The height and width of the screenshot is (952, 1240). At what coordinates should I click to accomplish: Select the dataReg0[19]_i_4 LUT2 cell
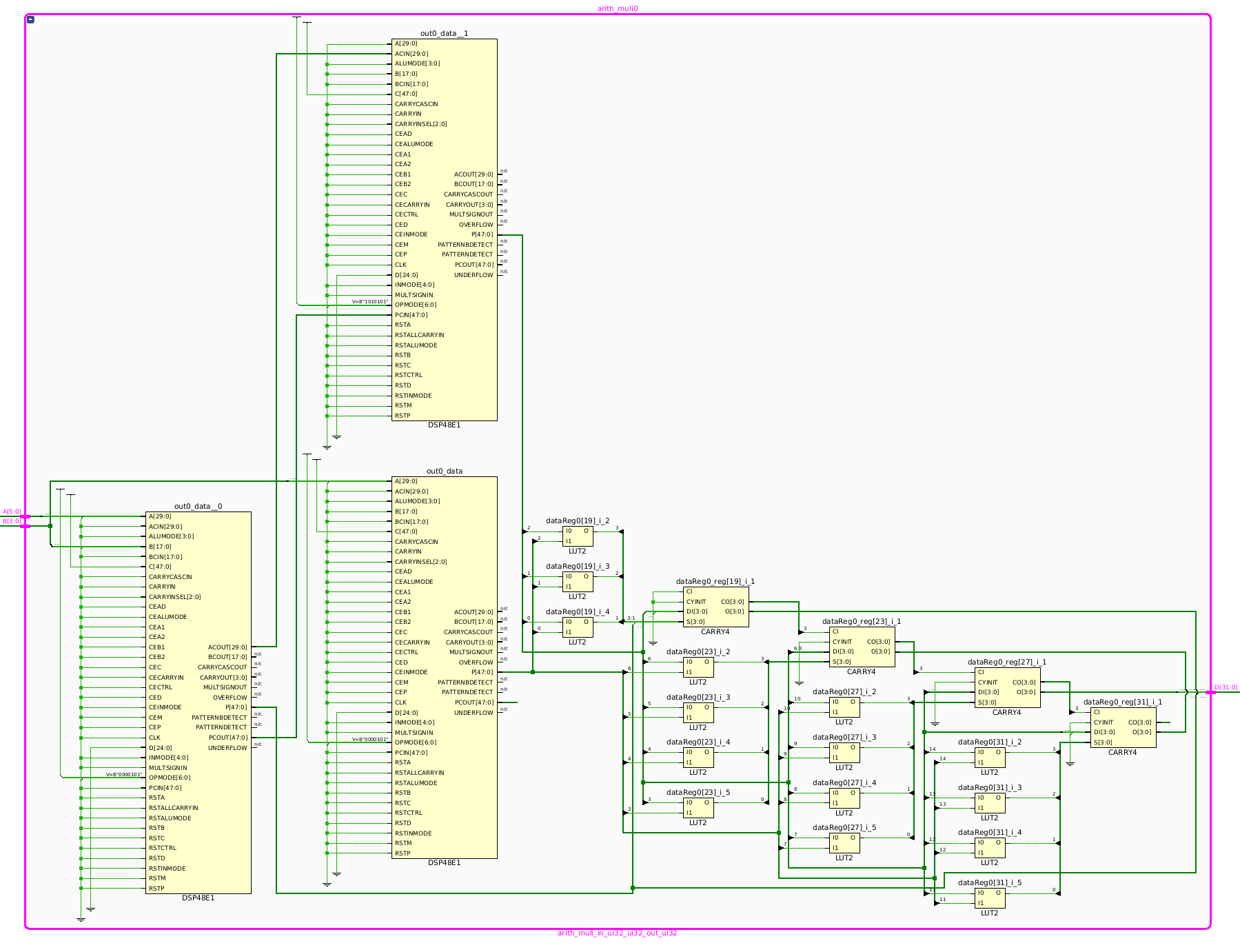click(578, 627)
